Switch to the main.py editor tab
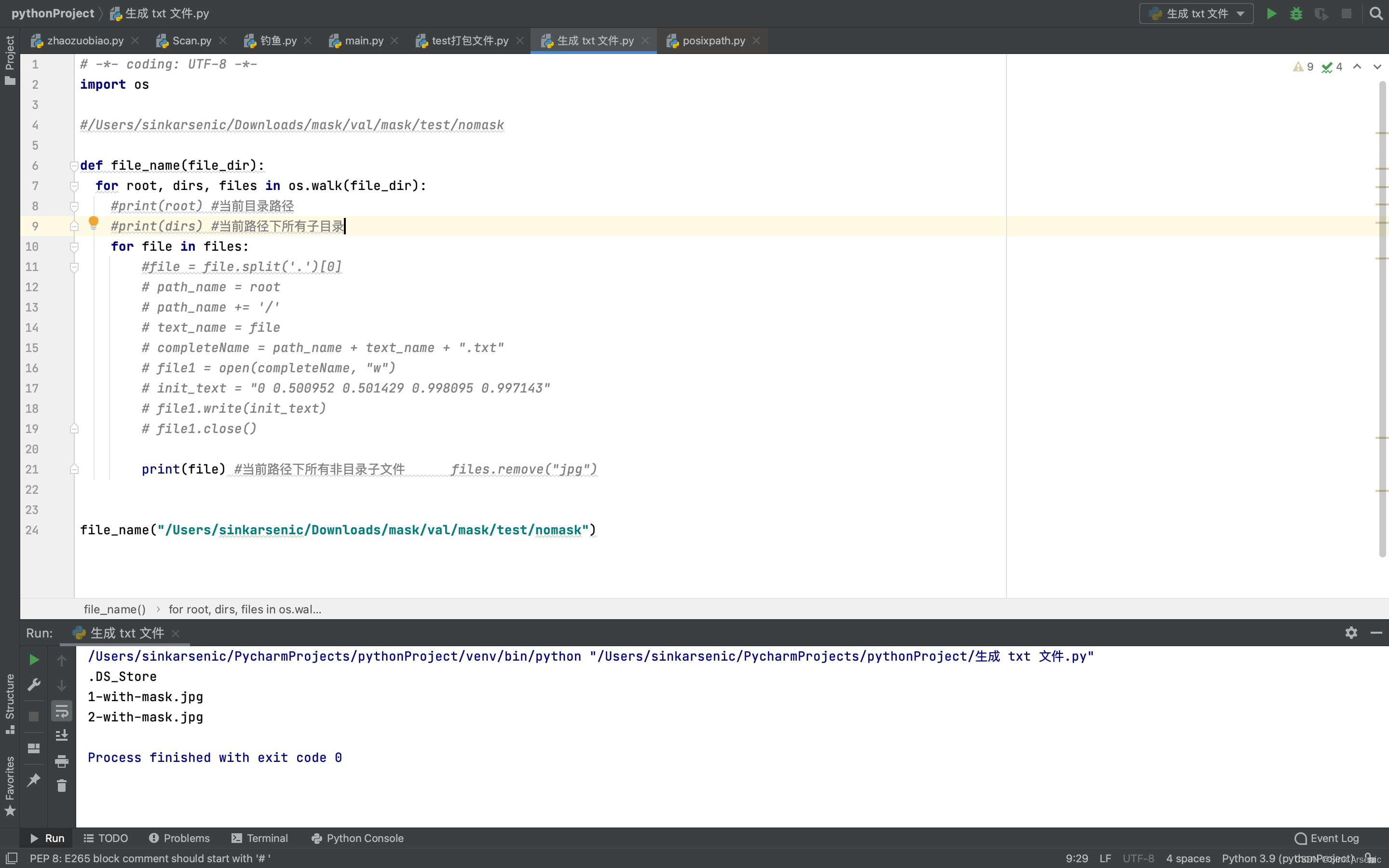Screen dimensions: 1389x868 coord(363,41)
